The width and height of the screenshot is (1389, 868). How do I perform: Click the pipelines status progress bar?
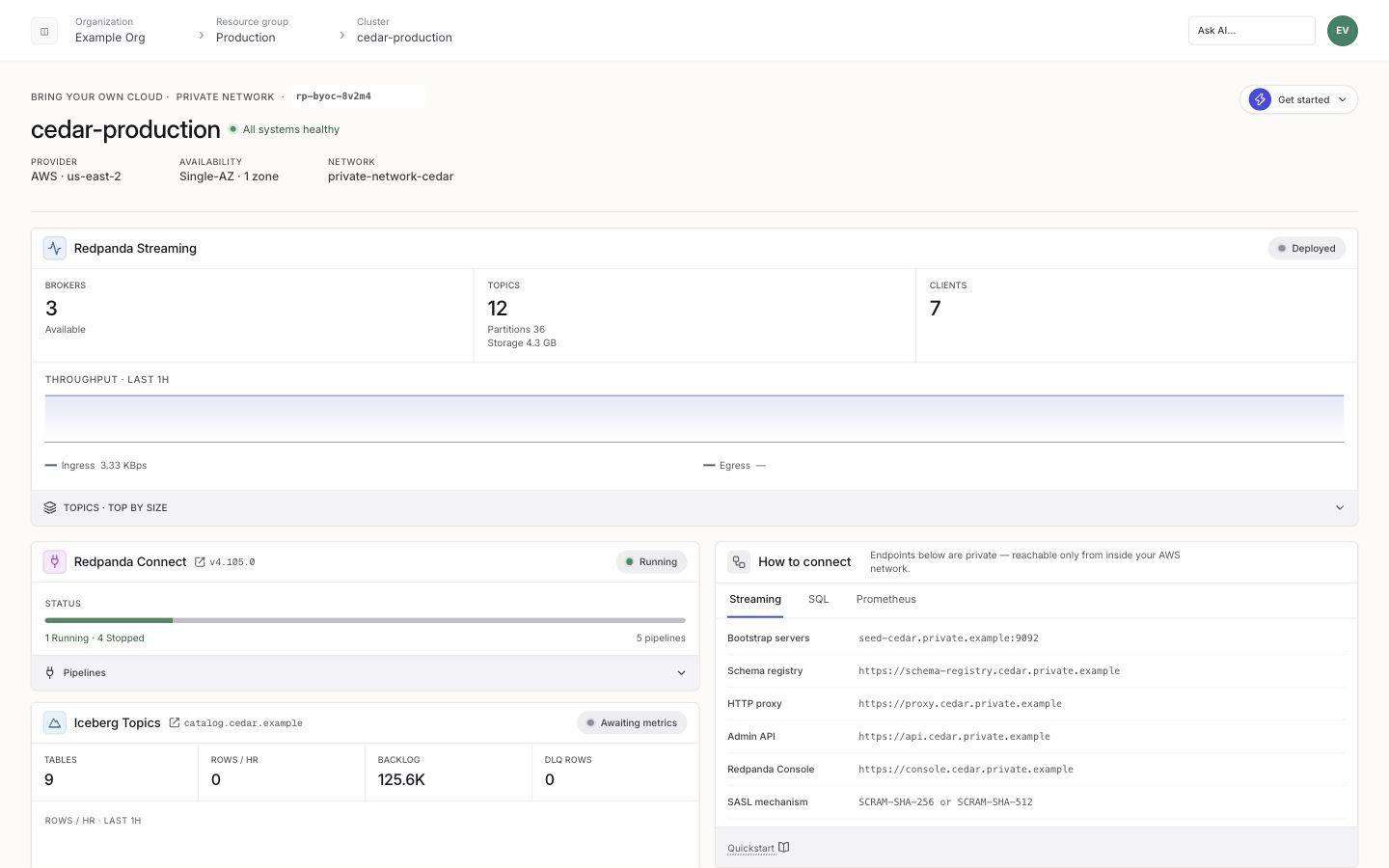point(365,620)
